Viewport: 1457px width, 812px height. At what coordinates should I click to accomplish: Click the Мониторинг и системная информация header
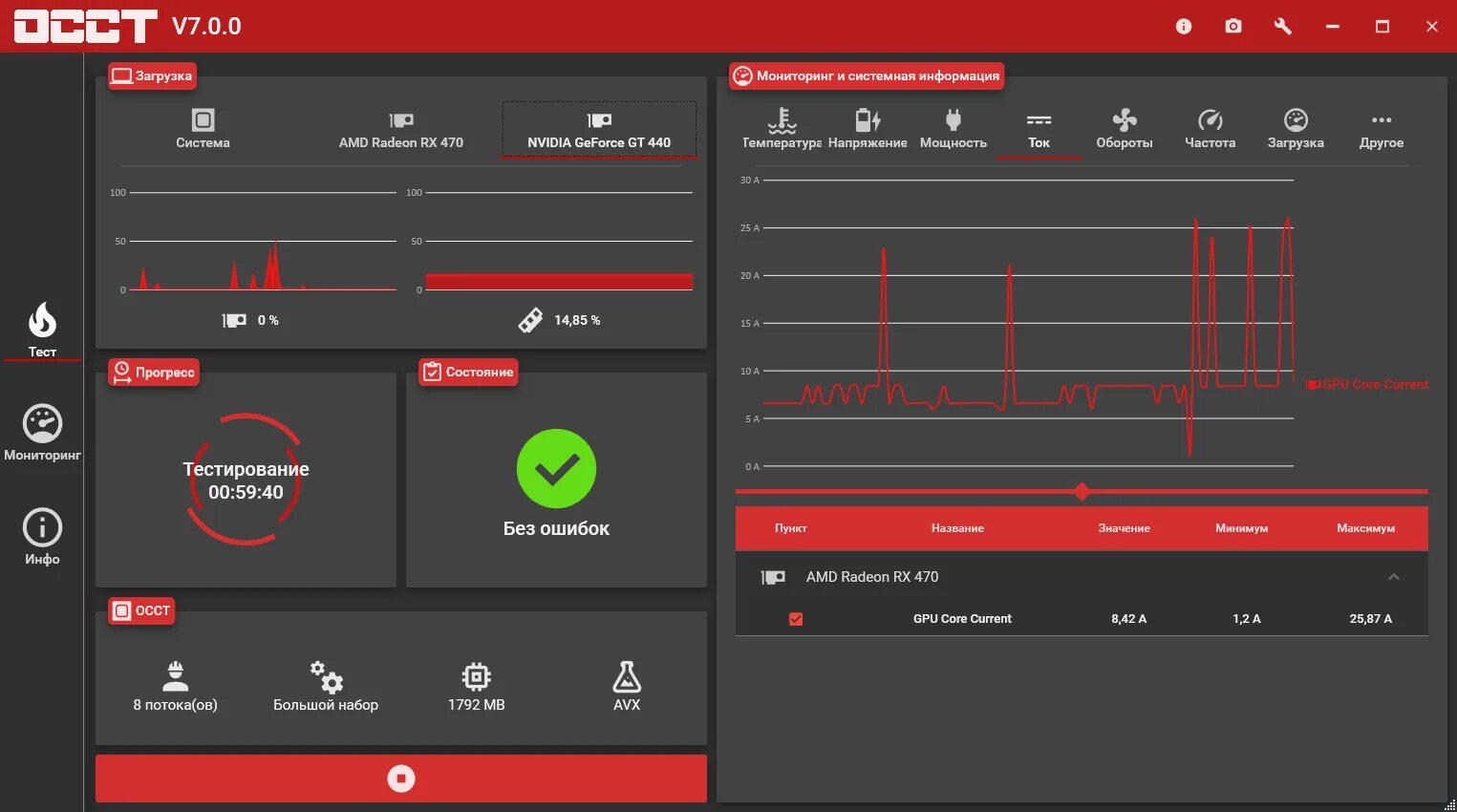coord(867,75)
